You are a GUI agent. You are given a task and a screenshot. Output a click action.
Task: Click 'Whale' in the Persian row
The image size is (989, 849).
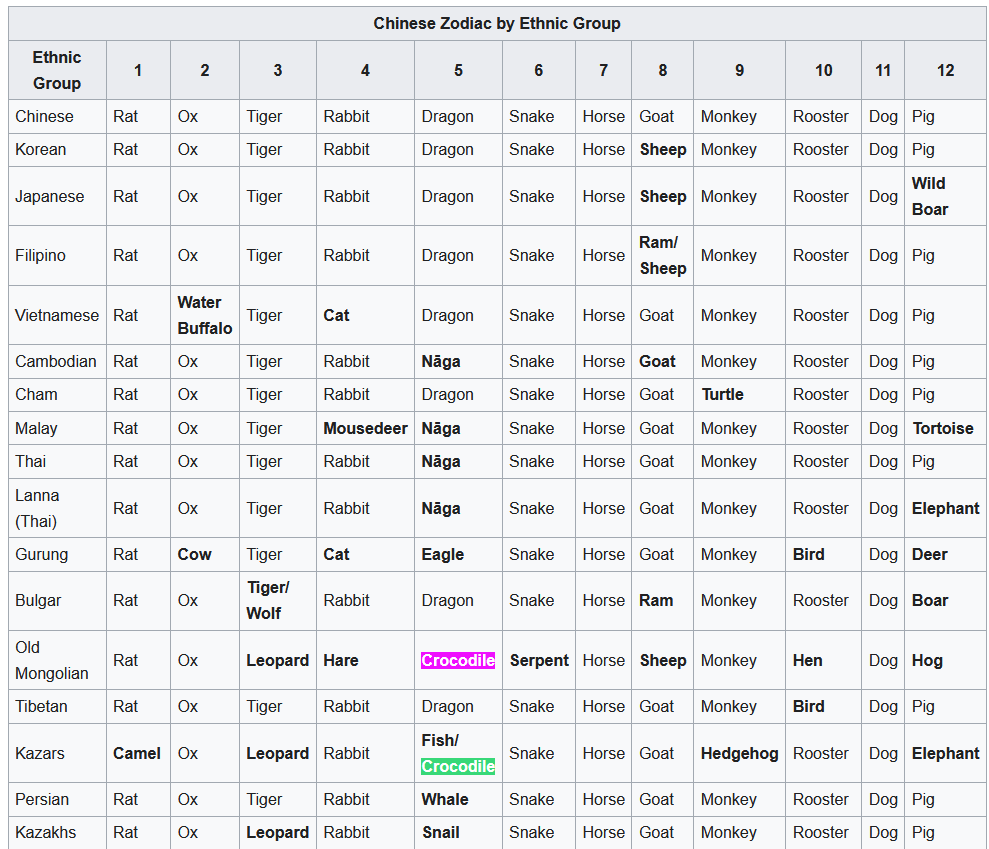pos(445,799)
